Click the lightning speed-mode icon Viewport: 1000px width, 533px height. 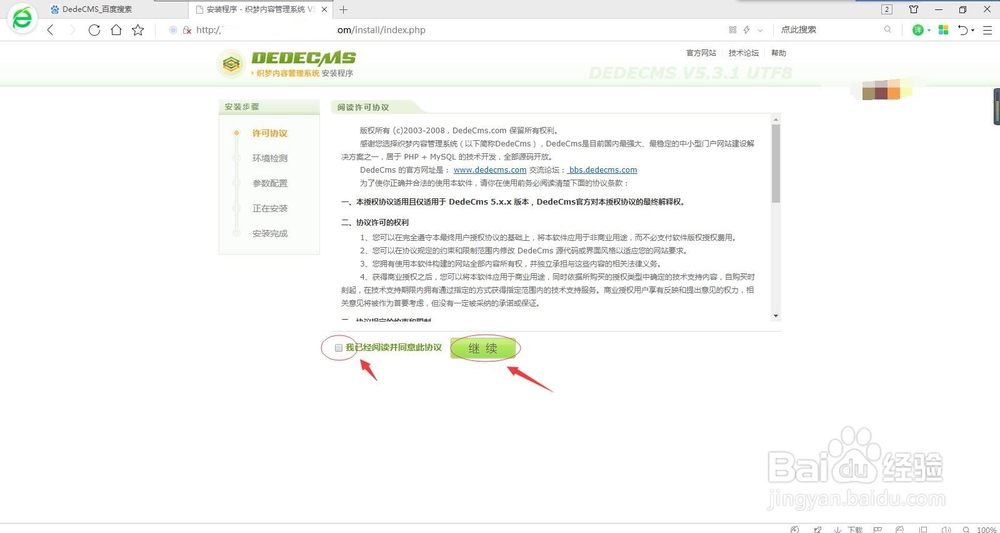(747, 30)
